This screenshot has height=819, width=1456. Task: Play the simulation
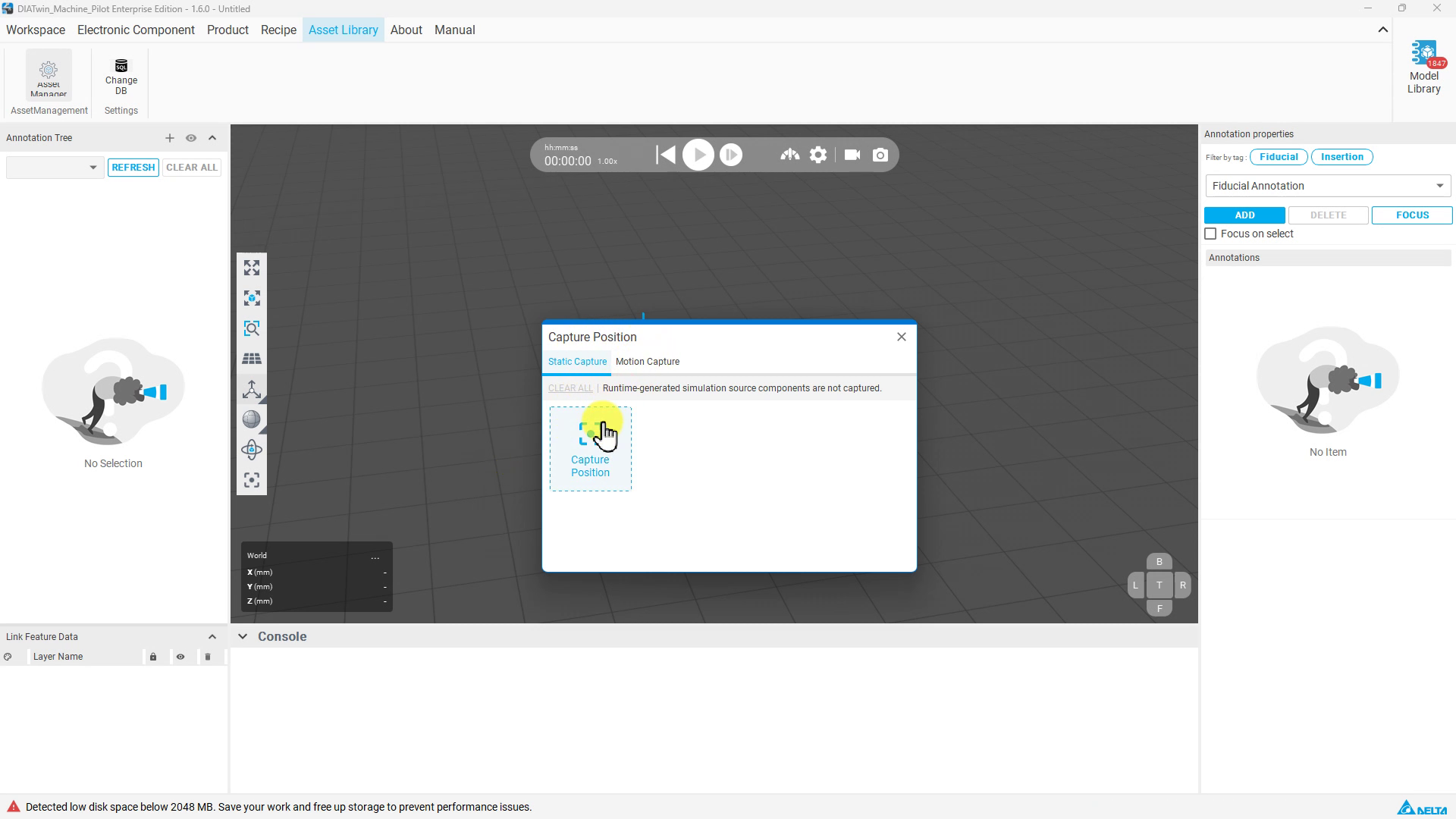[698, 155]
